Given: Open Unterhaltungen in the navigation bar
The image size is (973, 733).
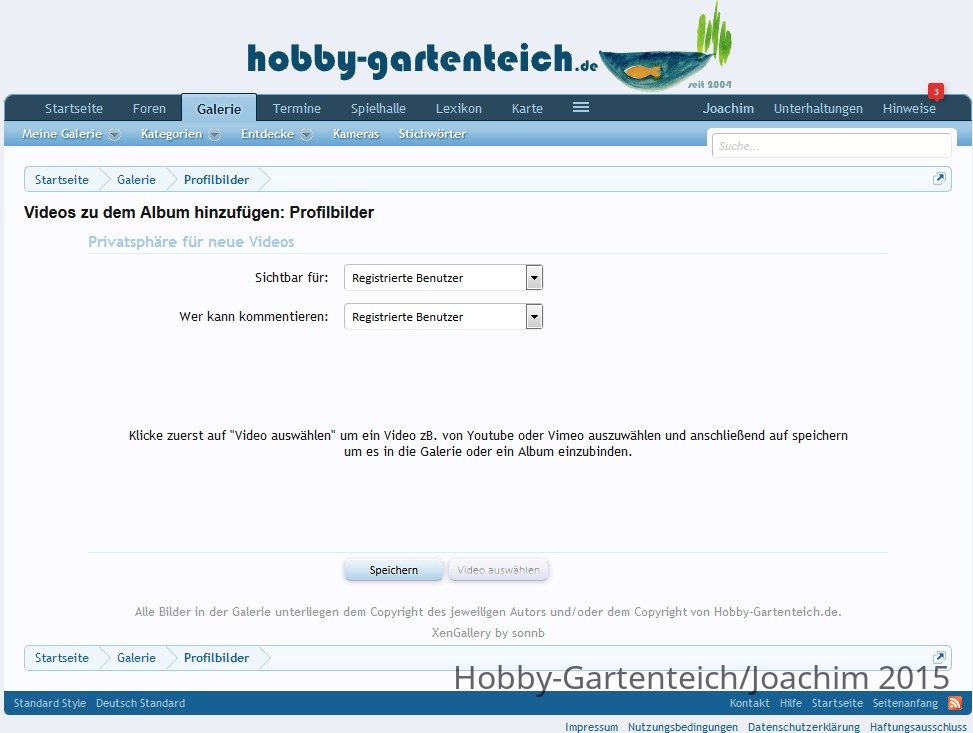Looking at the screenshot, I should point(818,108).
